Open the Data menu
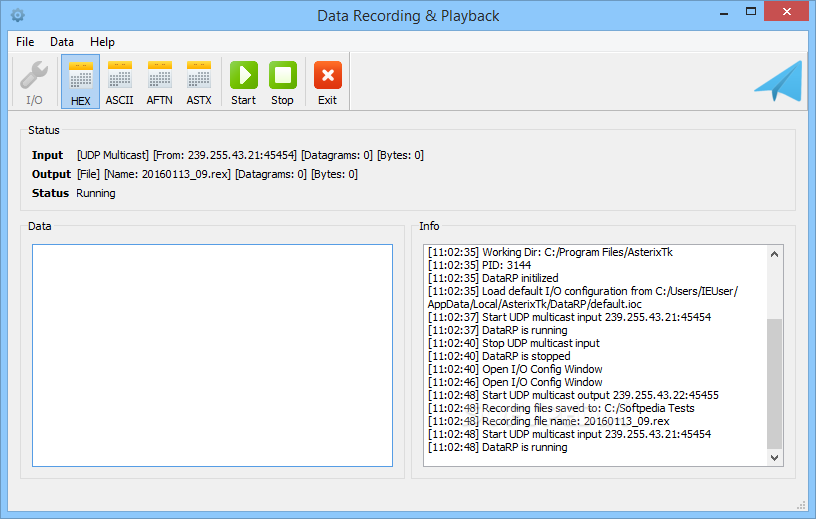Screen dimensions: 816x519 tap(62, 42)
